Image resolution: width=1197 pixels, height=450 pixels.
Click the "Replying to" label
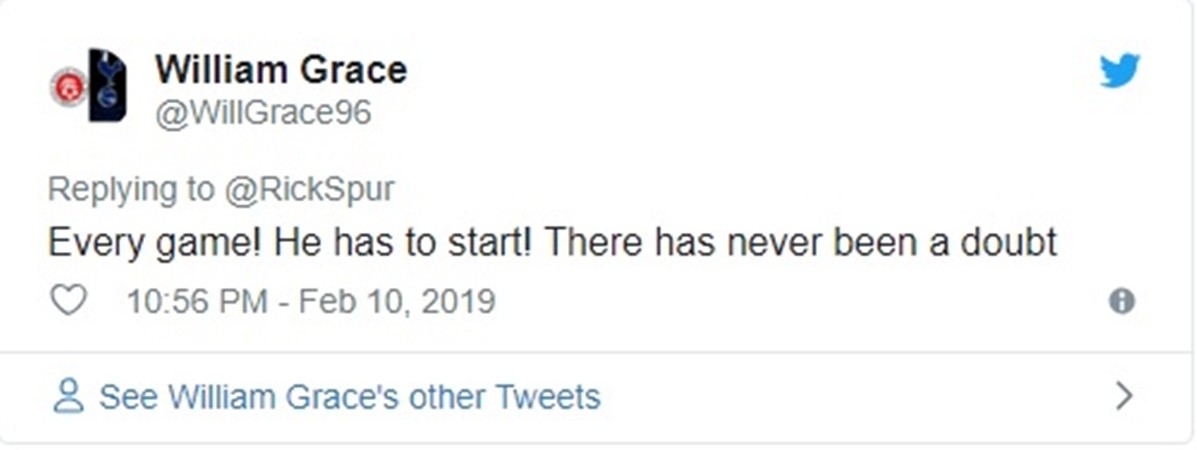coord(130,188)
